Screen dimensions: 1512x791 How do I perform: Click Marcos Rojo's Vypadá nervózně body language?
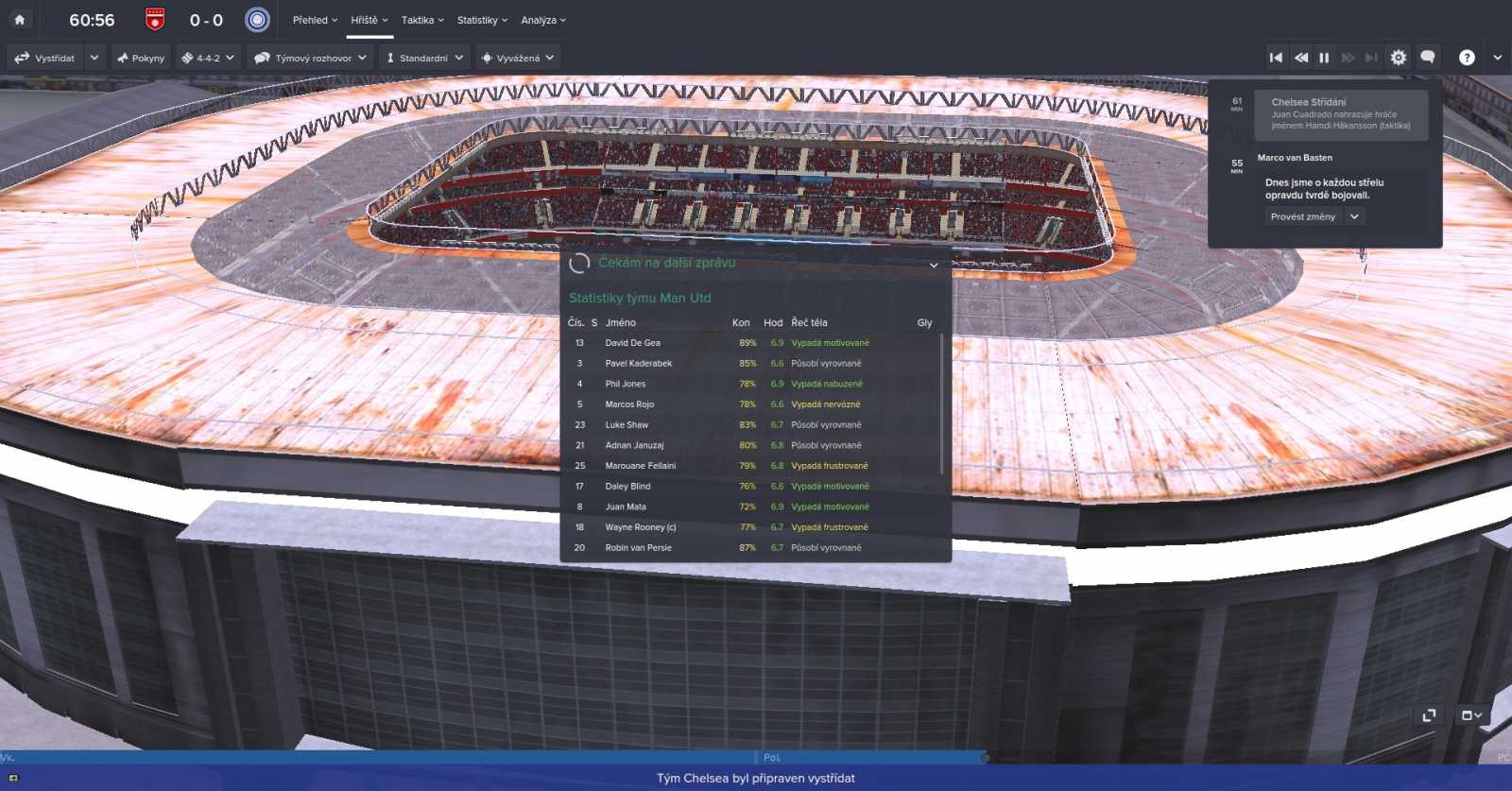pos(826,404)
